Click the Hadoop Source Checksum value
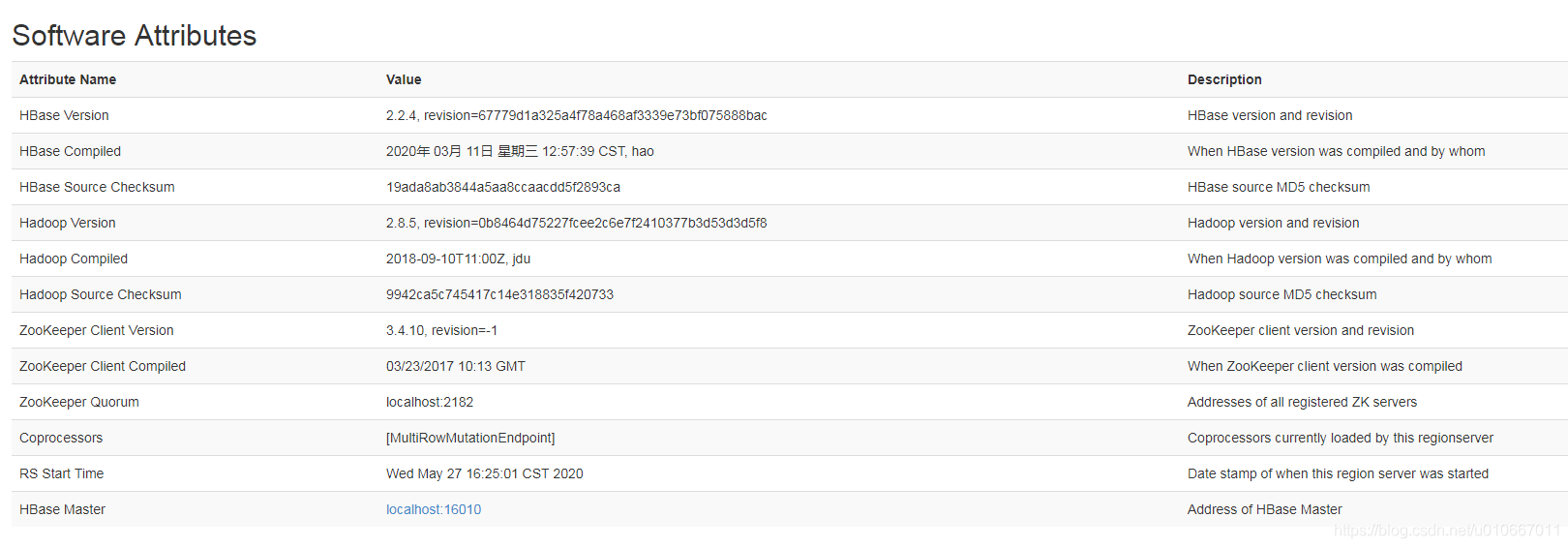 point(499,294)
